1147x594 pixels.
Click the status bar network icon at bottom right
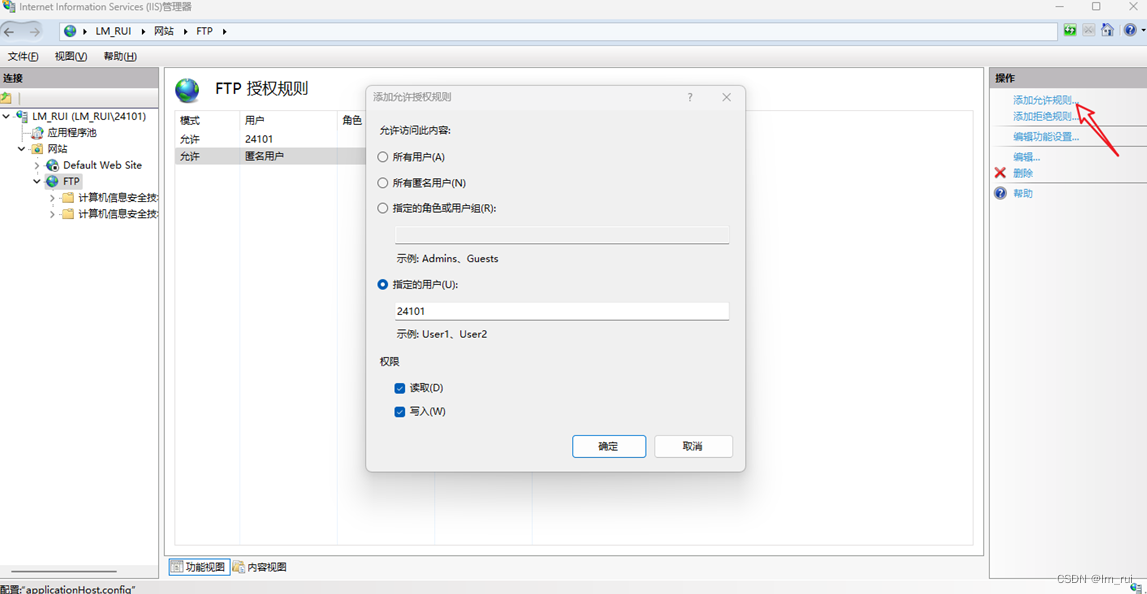pyautogui.click(x=1136, y=587)
